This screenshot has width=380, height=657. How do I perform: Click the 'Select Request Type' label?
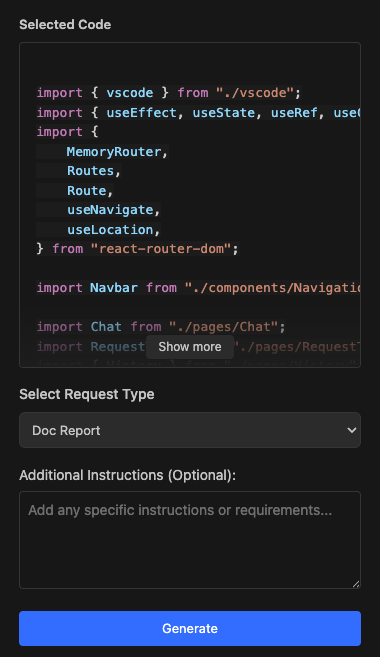click(87, 394)
